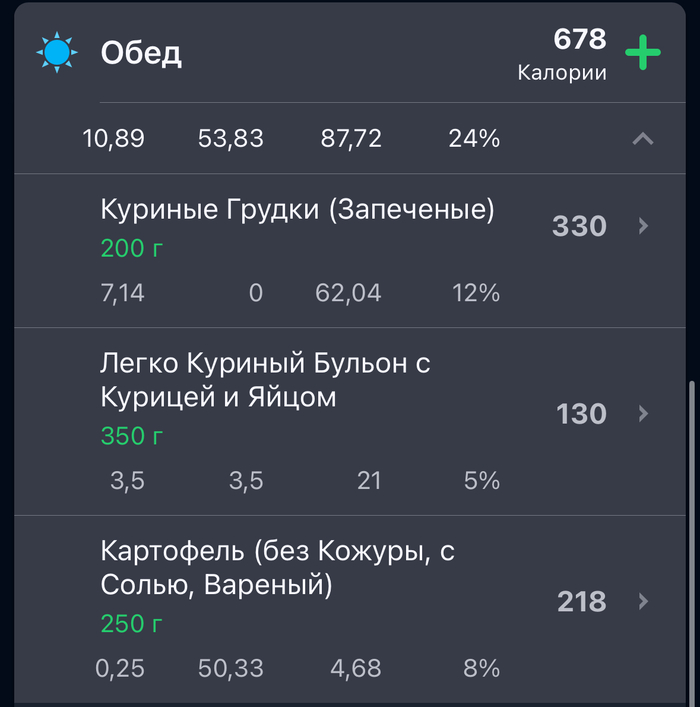The image size is (700, 707).
Task: Tap the 87,72 protein total in summary
Action: click(351, 139)
